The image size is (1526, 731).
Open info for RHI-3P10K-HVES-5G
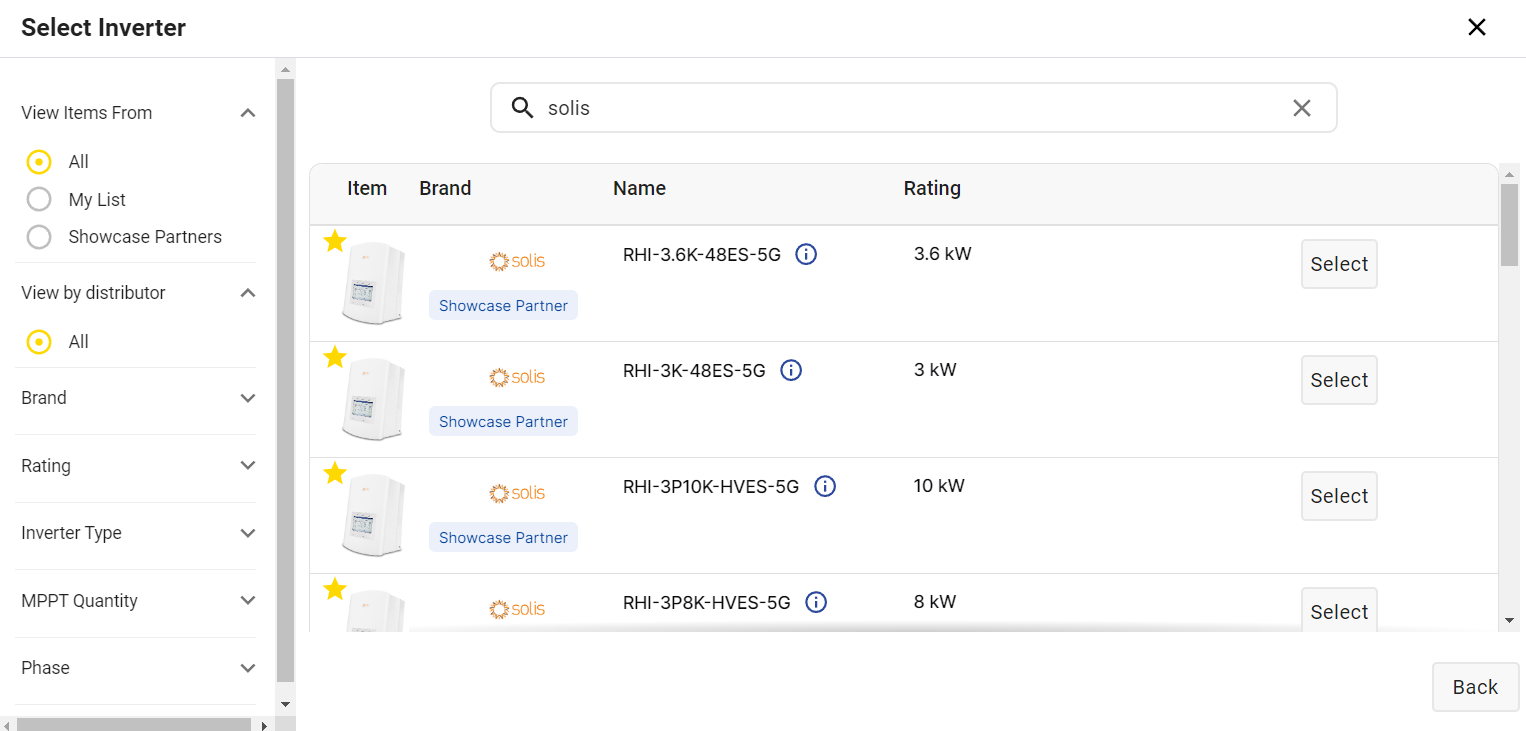tap(825, 486)
